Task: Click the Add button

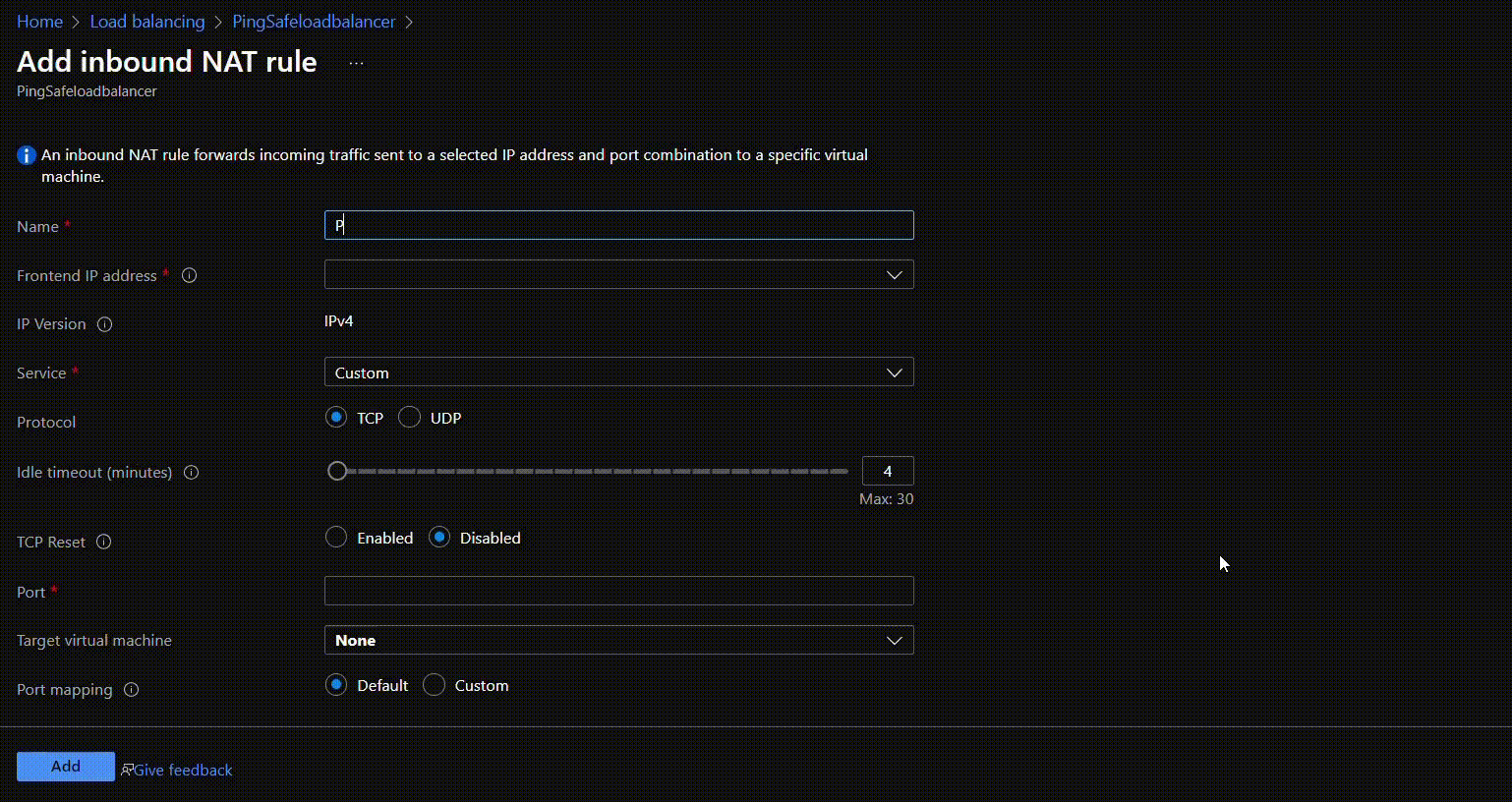Action: coord(66,767)
